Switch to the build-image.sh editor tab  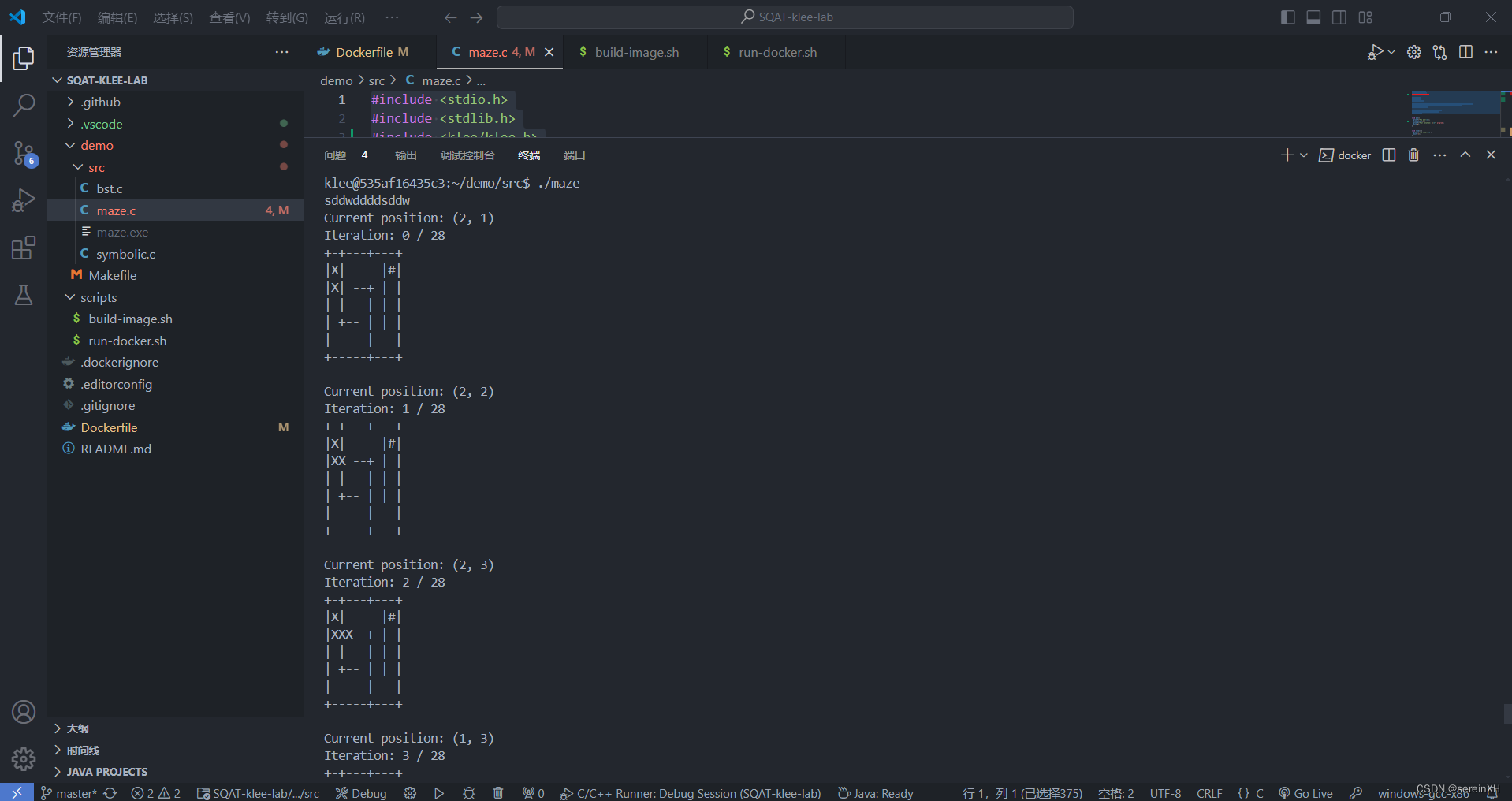[x=635, y=52]
